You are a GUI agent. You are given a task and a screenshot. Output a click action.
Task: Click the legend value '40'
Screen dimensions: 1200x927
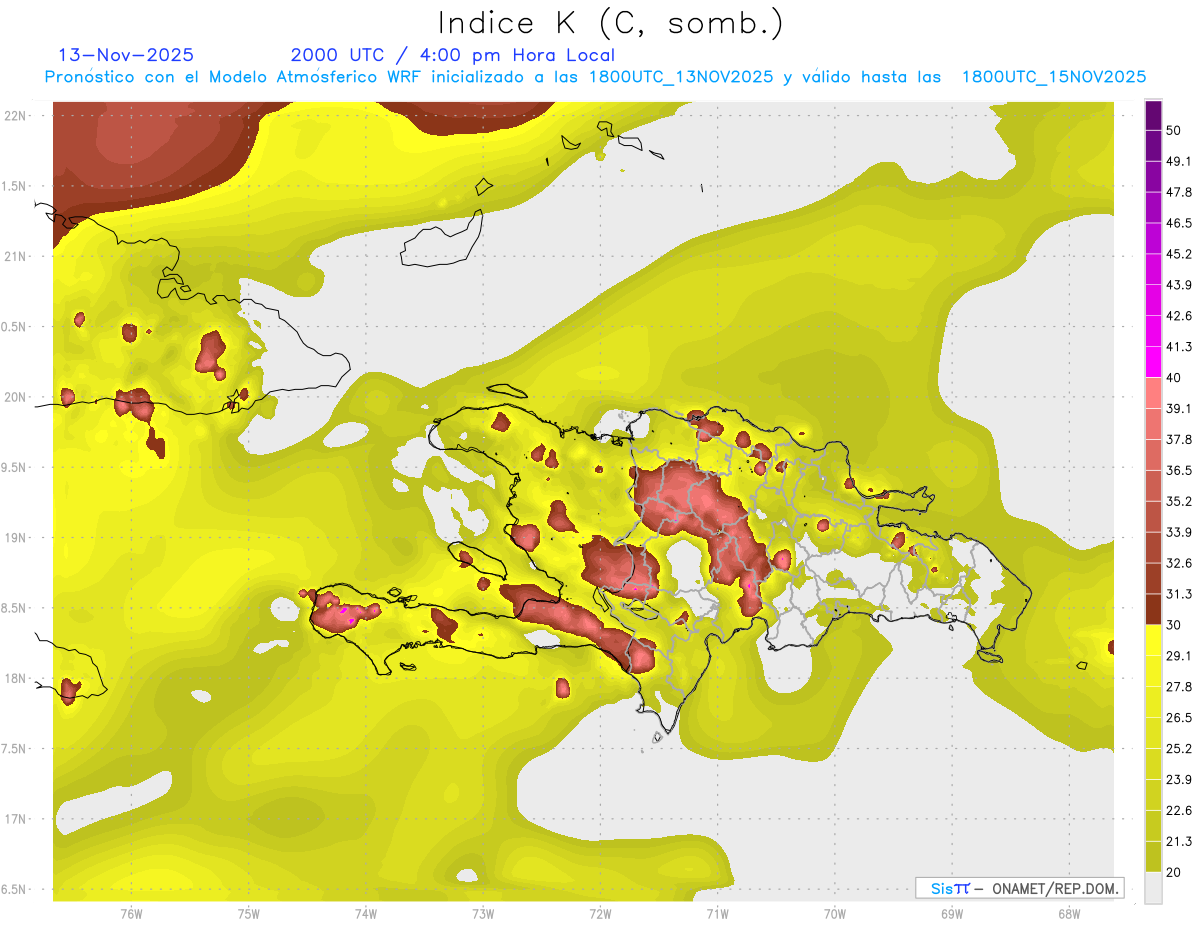coord(1174,378)
